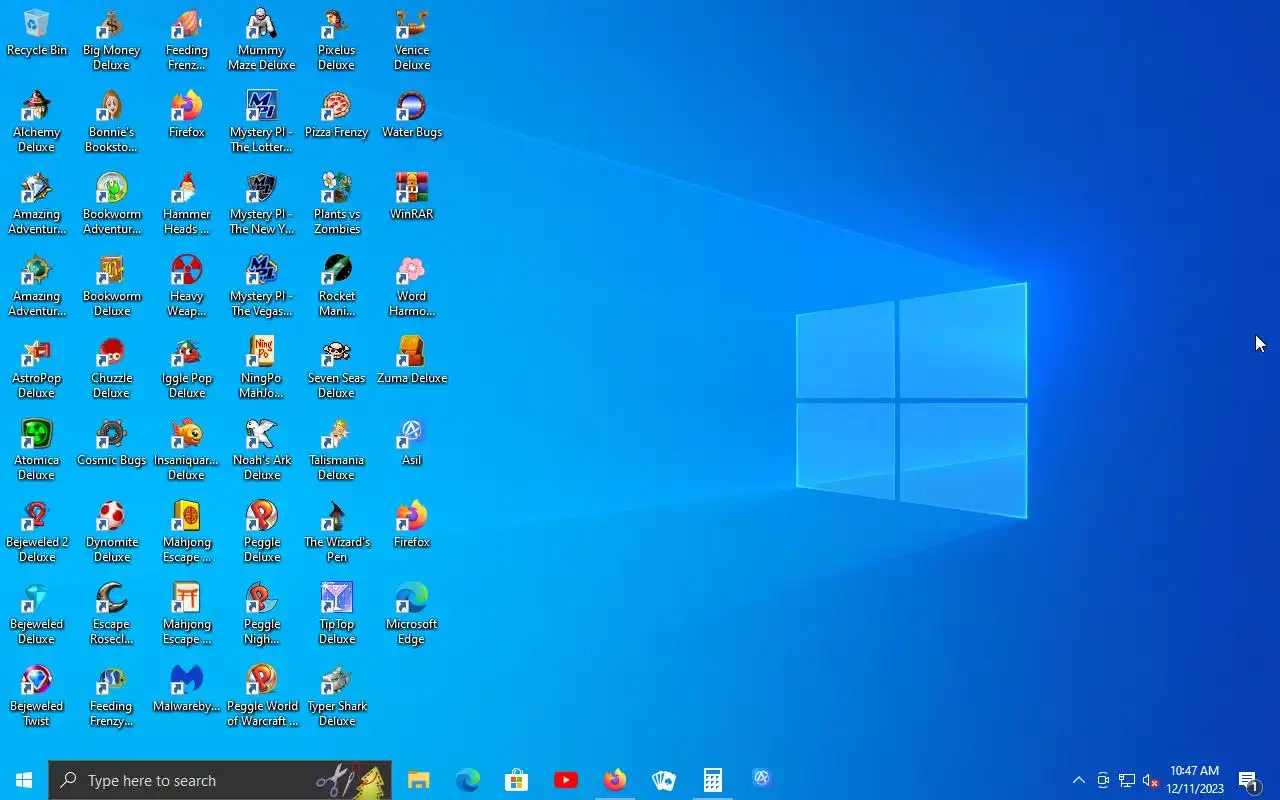Select Venice Deluxe game icon

pos(412,40)
